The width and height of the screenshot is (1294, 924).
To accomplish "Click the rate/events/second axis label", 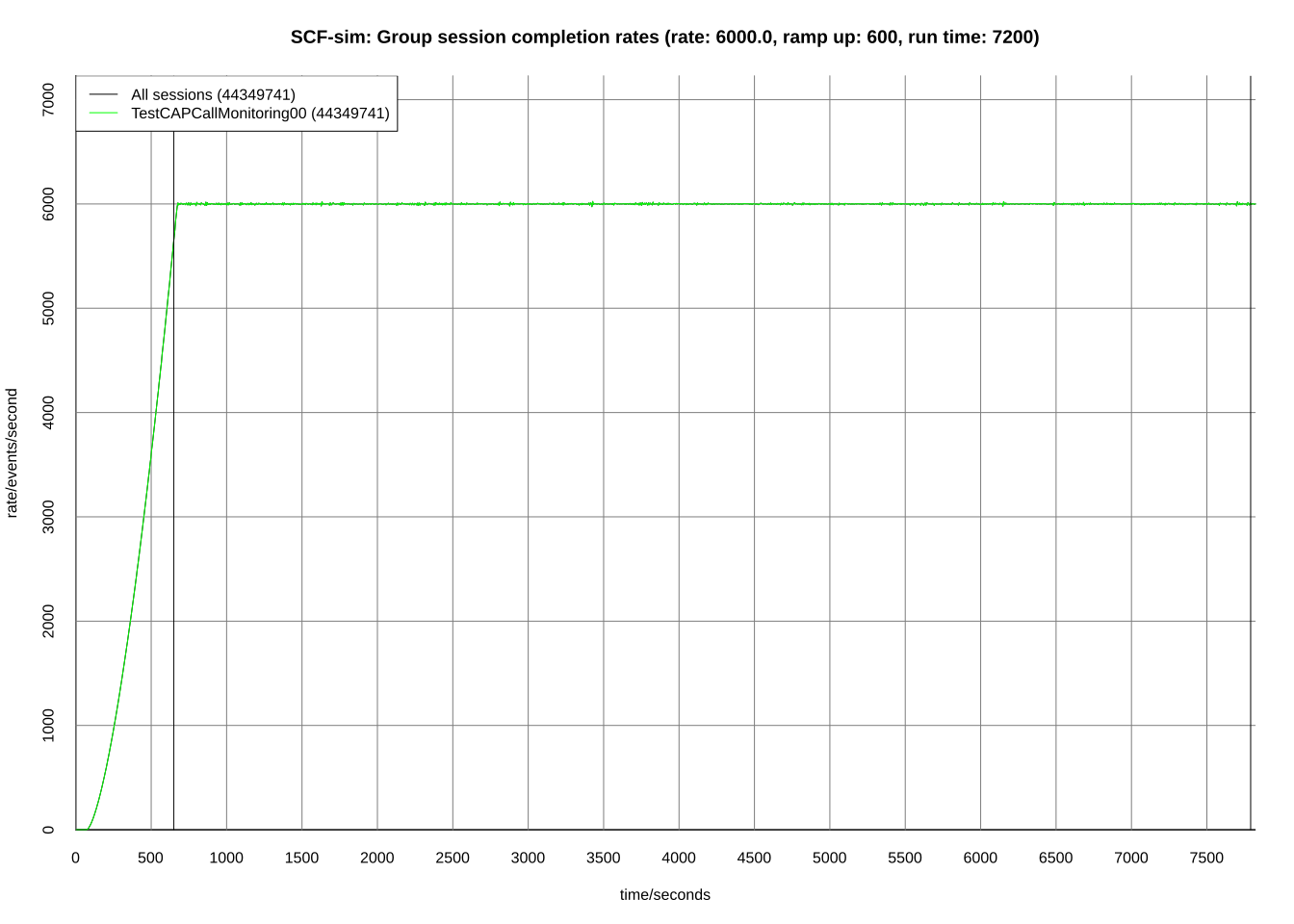I will point(12,453).
